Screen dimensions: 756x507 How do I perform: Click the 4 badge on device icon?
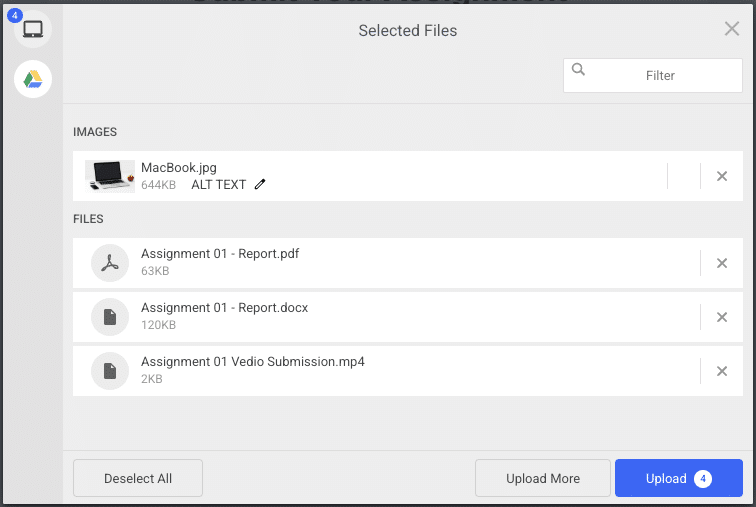coord(15,15)
